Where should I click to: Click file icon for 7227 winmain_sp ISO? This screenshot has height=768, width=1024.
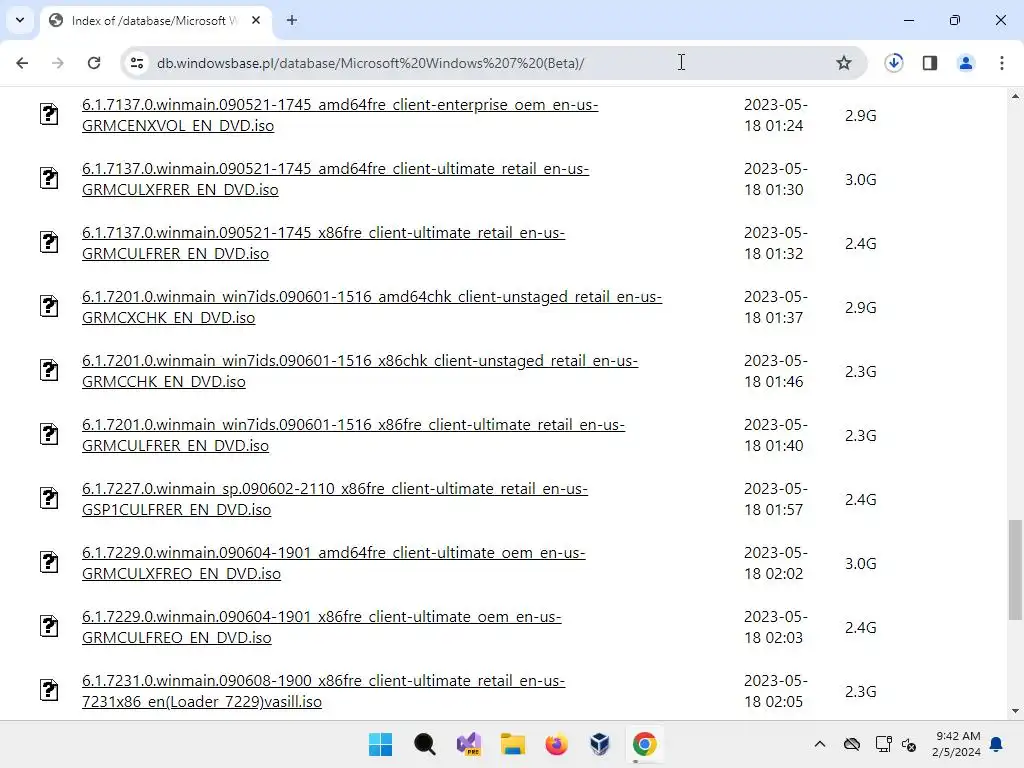pos(49,498)
